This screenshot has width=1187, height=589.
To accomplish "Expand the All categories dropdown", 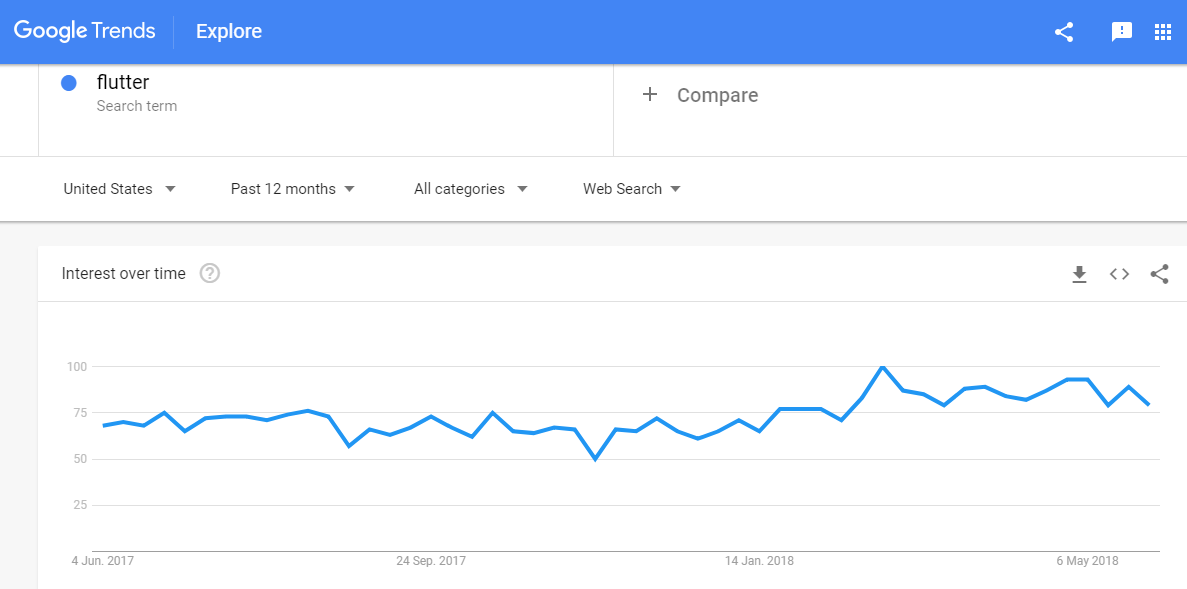I will [x=470, y=189].
